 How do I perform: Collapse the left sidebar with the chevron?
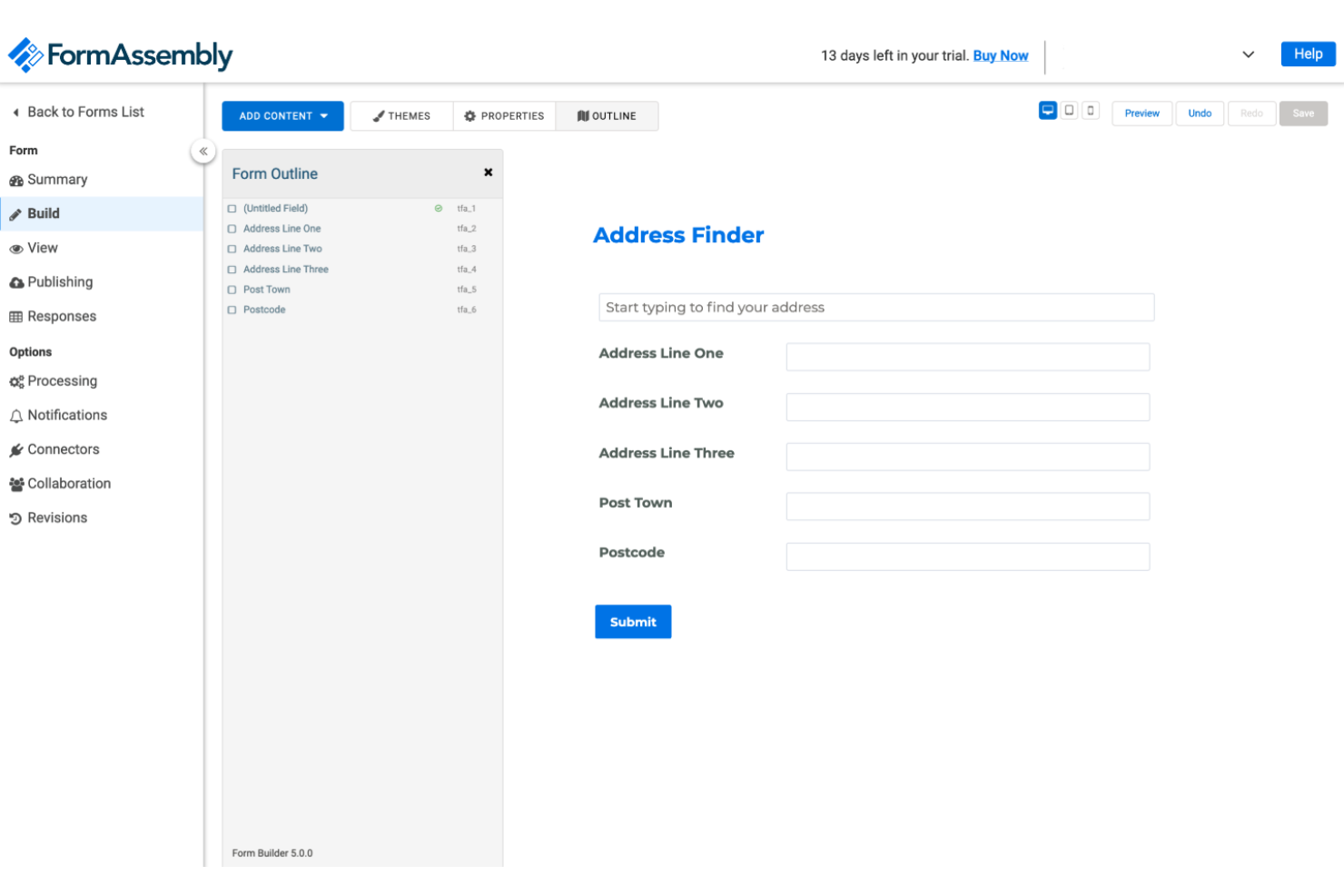click(x=203, y=151)
